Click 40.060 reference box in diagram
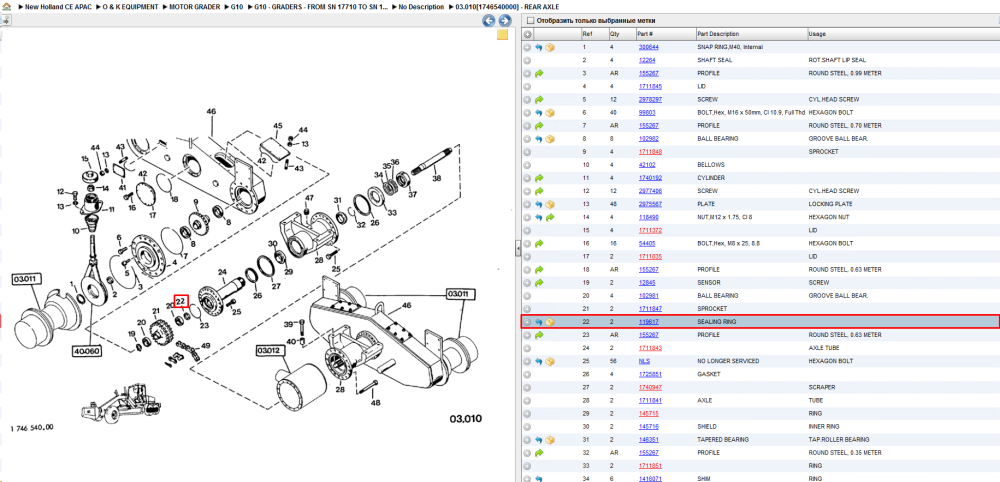The image size is (1000, 482). 85,350
